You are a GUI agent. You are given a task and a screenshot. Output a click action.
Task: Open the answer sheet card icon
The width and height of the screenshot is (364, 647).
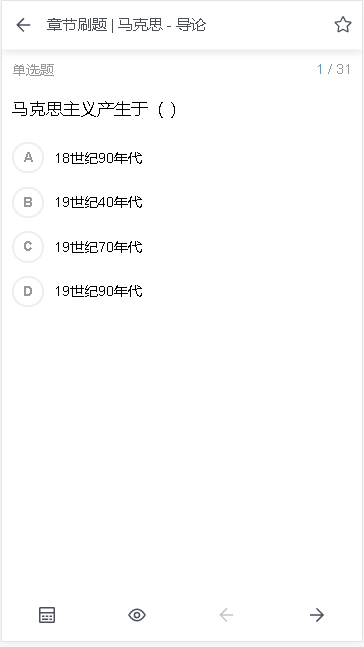point(47,615)
